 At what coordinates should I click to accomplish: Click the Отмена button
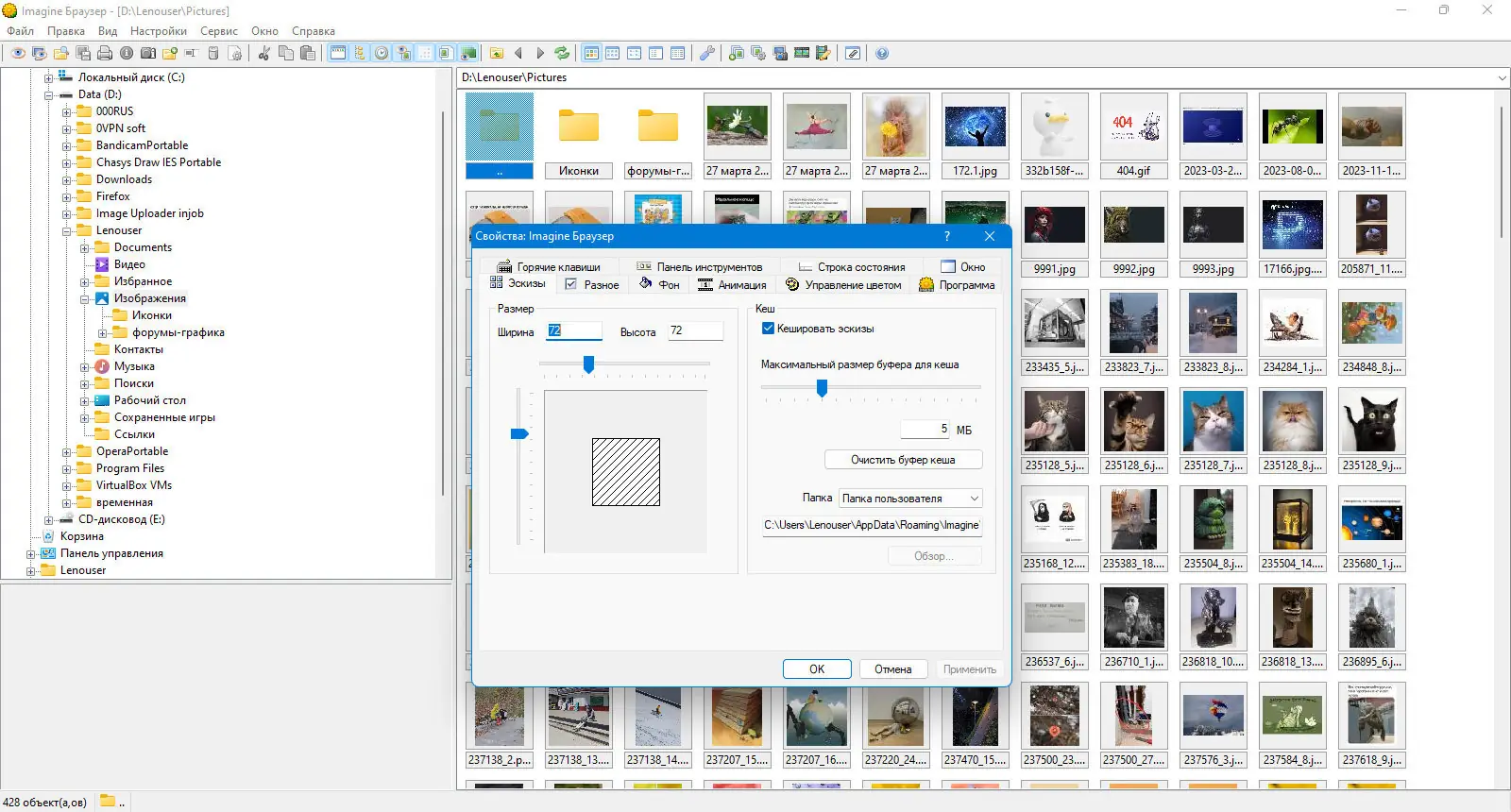point(892,669)
